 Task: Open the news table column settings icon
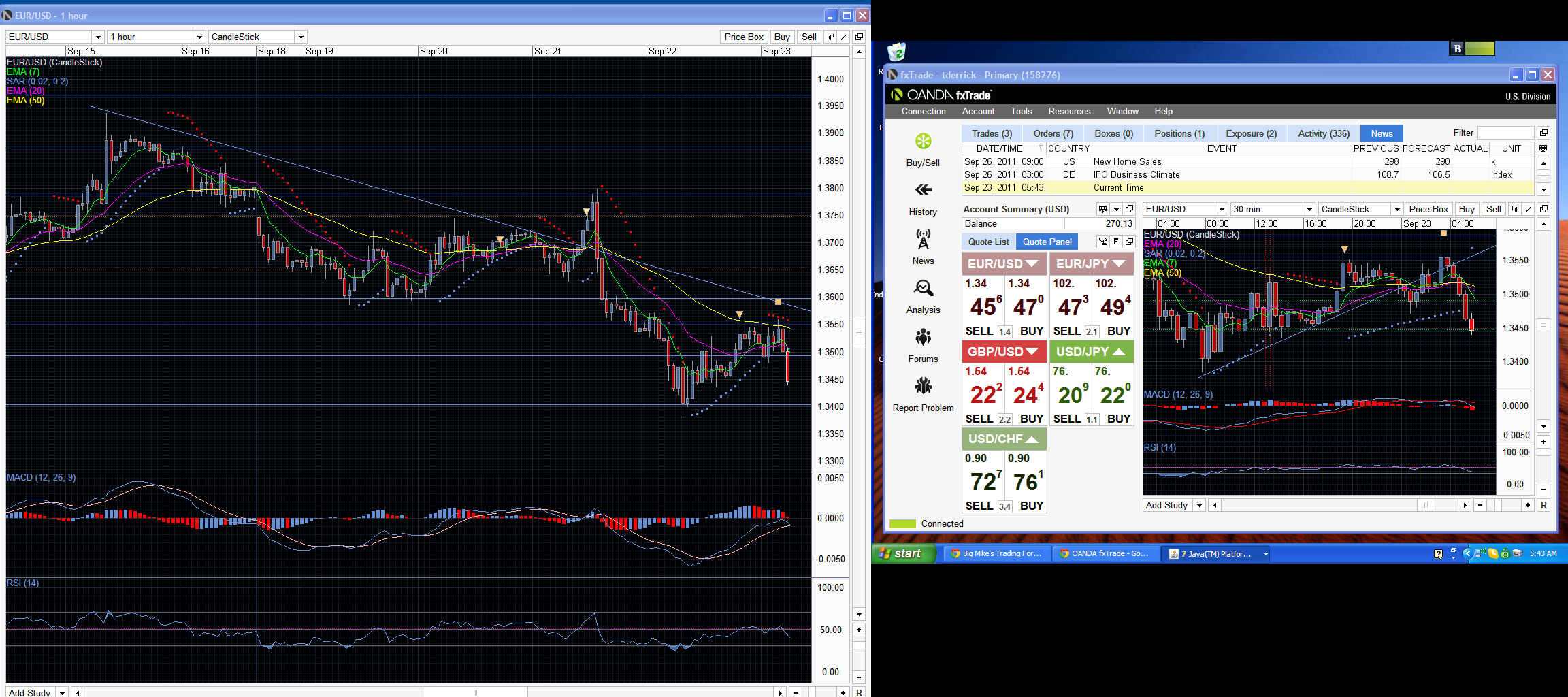pos(1543,148)
